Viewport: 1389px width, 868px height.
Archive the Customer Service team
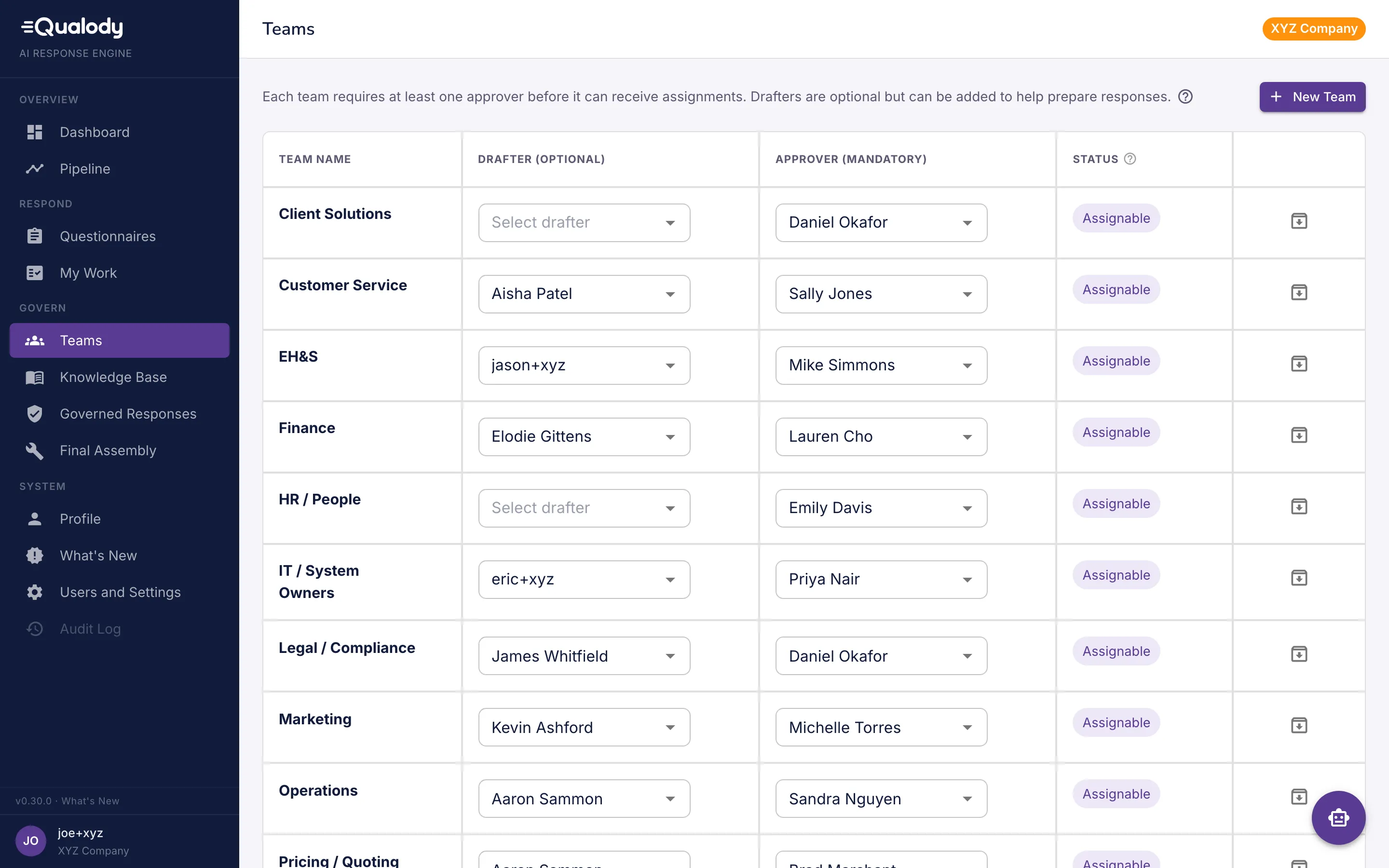(x=1299, y=292)
